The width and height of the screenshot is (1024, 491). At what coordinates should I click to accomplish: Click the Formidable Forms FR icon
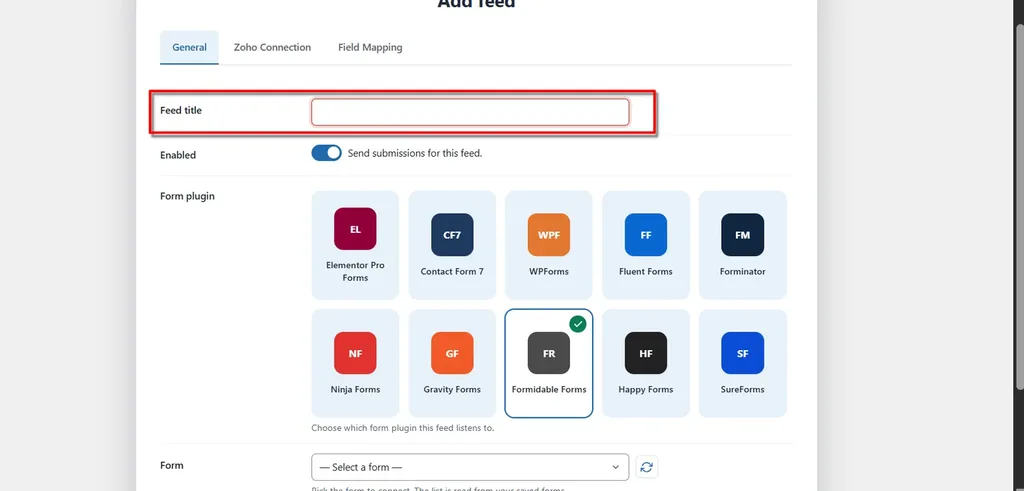[x=549, y=353]
